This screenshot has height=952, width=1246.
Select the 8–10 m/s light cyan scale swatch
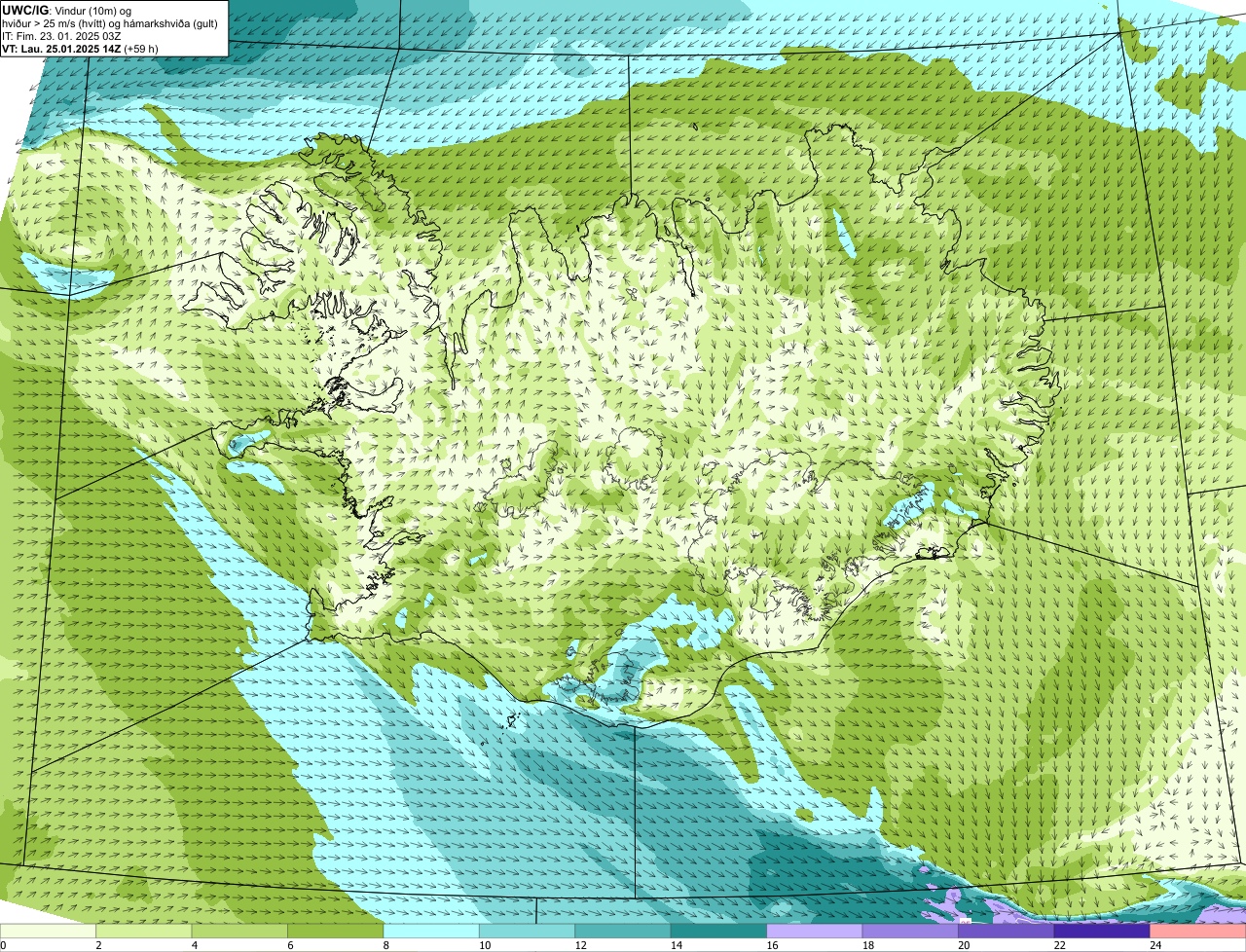(432, 931)
